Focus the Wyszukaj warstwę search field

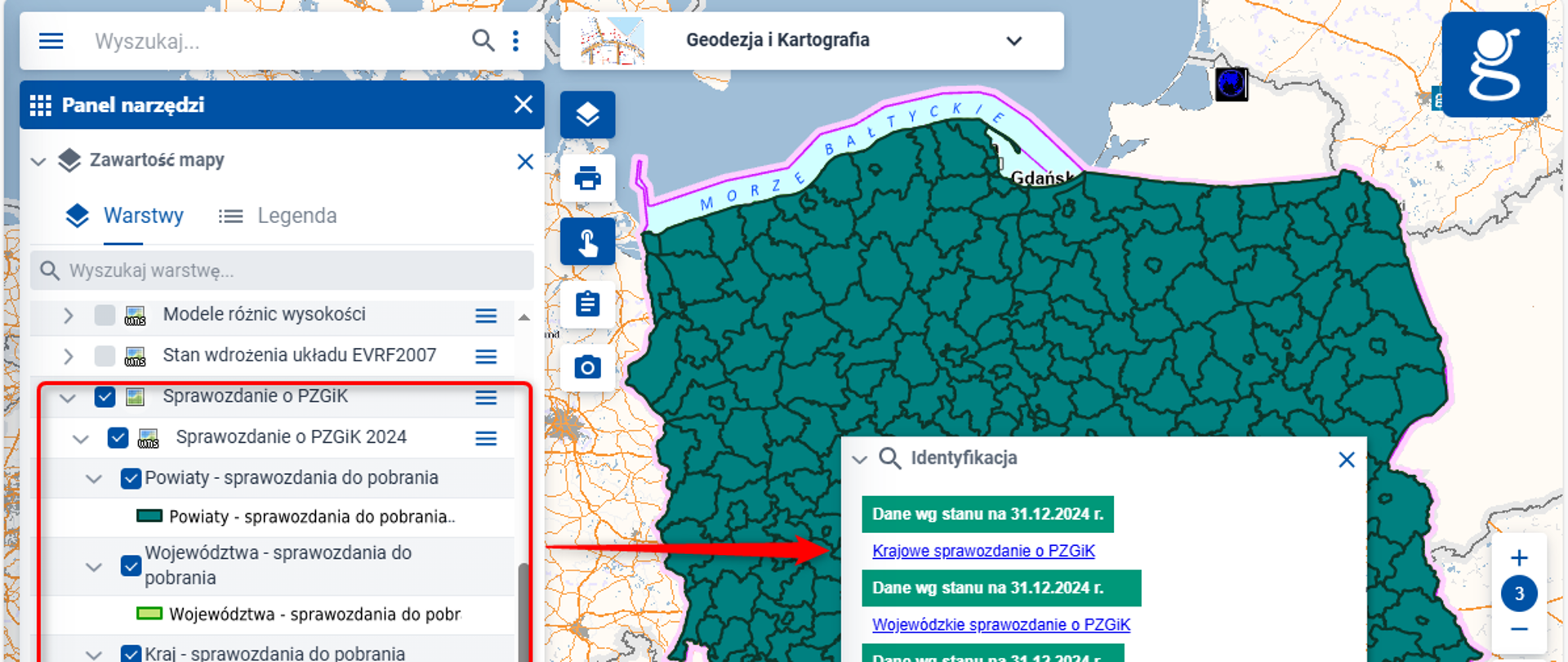coord(282,271)
